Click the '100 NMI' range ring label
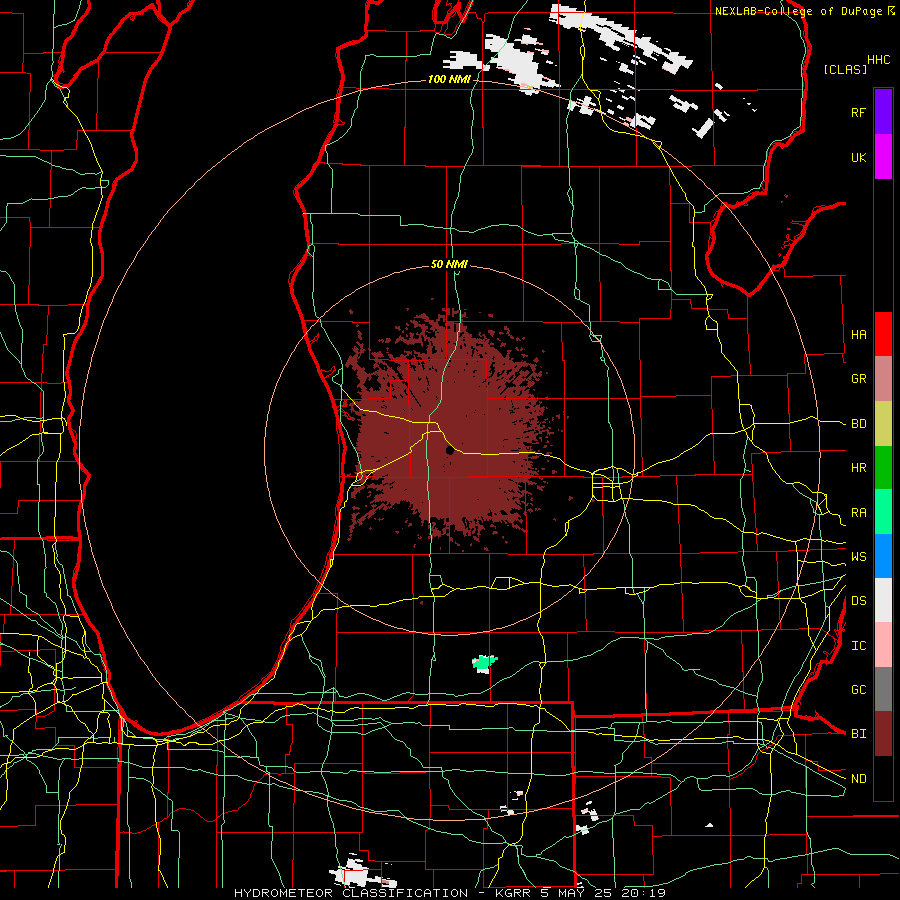The image size is (900, 900). (x=449, y=79)
